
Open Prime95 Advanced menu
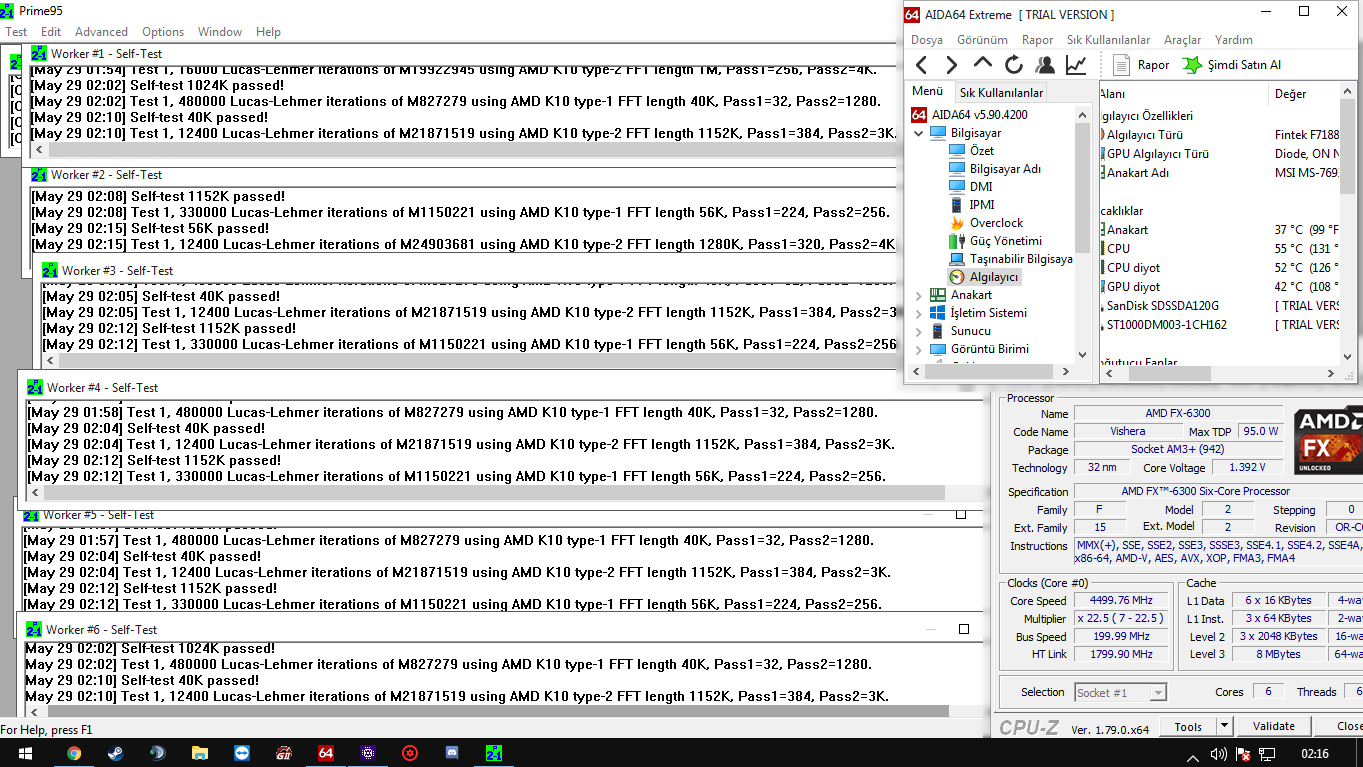click(101, 32)
